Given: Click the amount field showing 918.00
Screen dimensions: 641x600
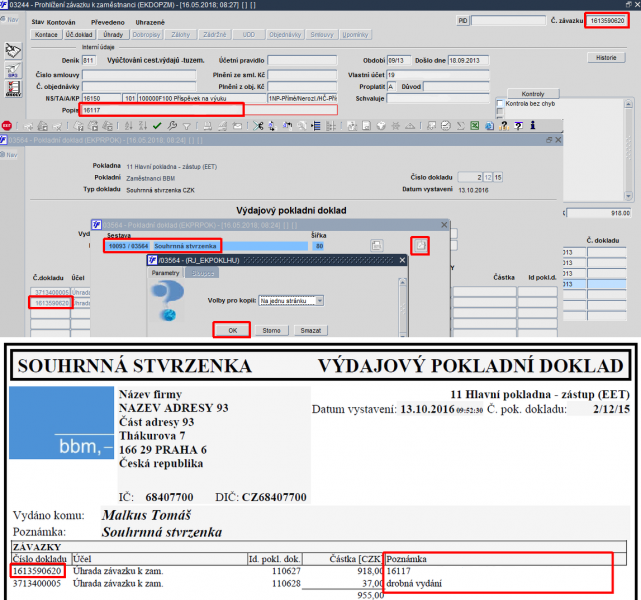Looking at the screenshot, I should click(598, 213).
